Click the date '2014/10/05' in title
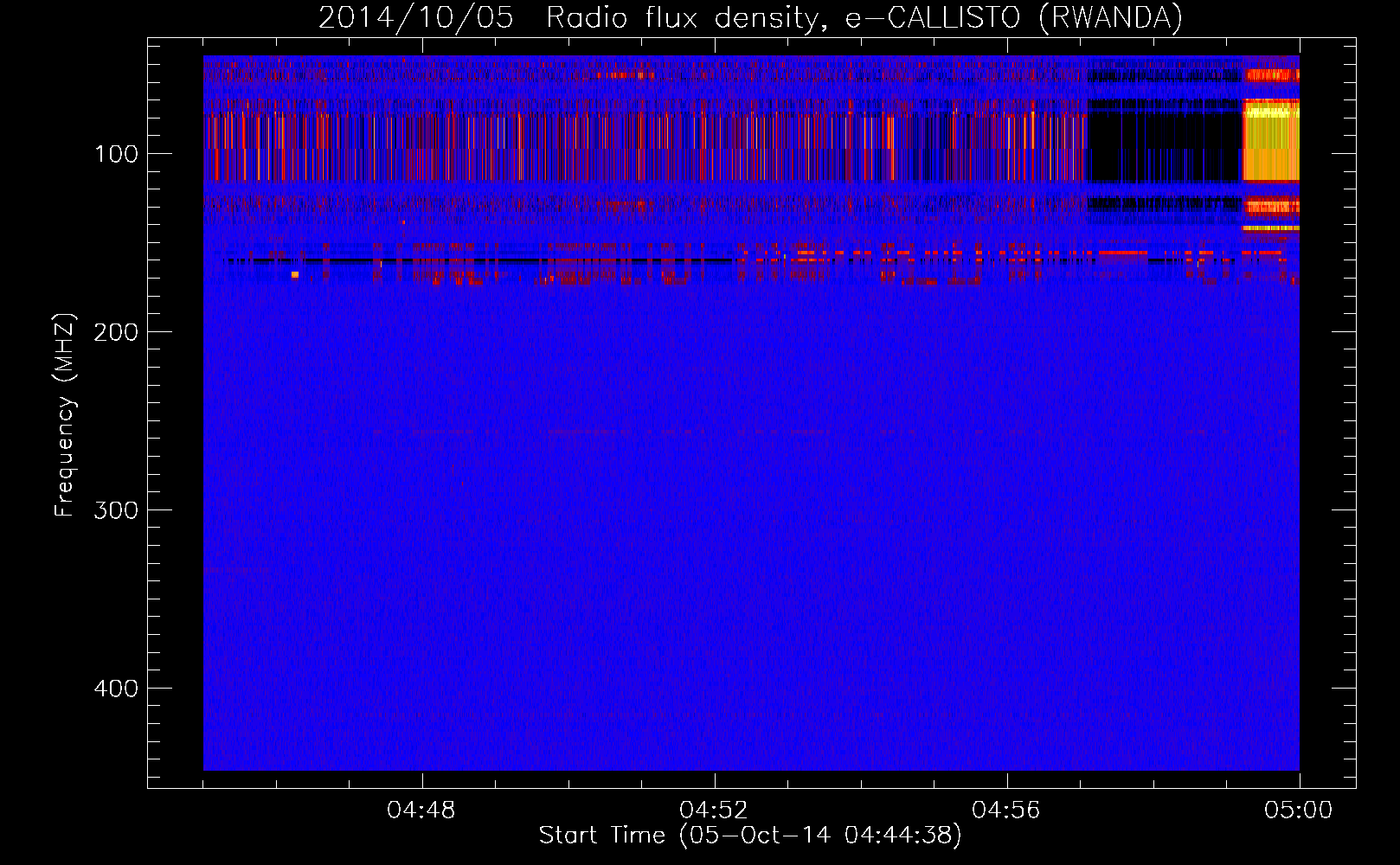Image resolution: width=1400 pixels, height=865 pixels. [x=415, y=18]
